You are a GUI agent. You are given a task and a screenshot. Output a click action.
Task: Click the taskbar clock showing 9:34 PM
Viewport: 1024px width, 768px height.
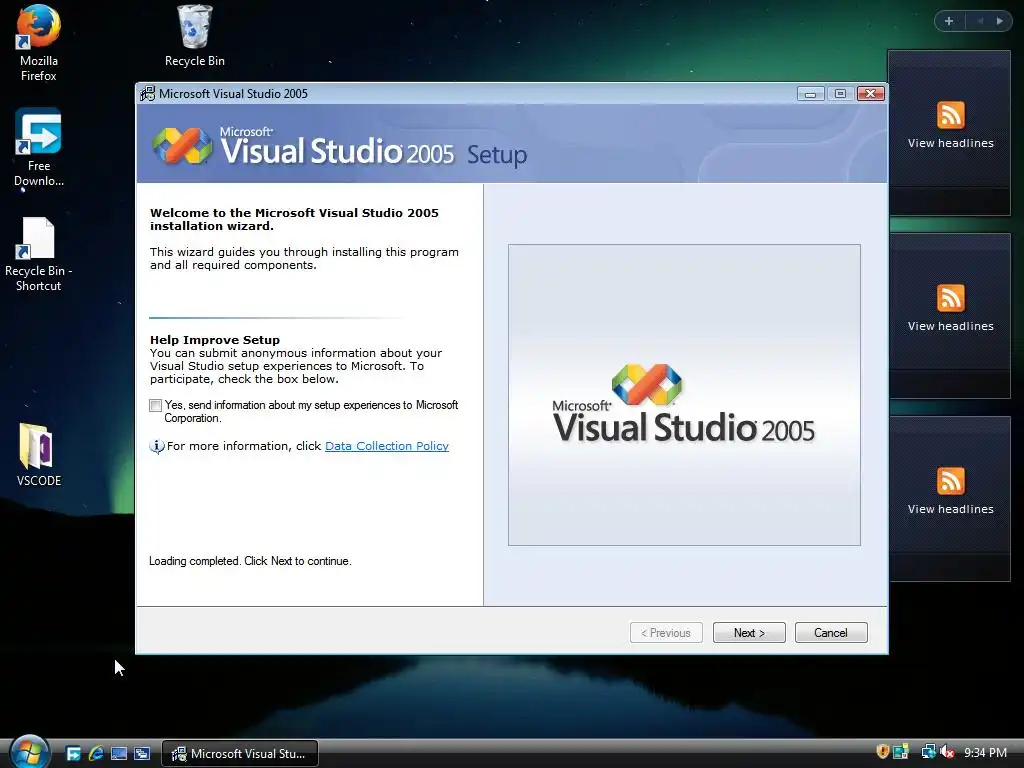point(985,752)
